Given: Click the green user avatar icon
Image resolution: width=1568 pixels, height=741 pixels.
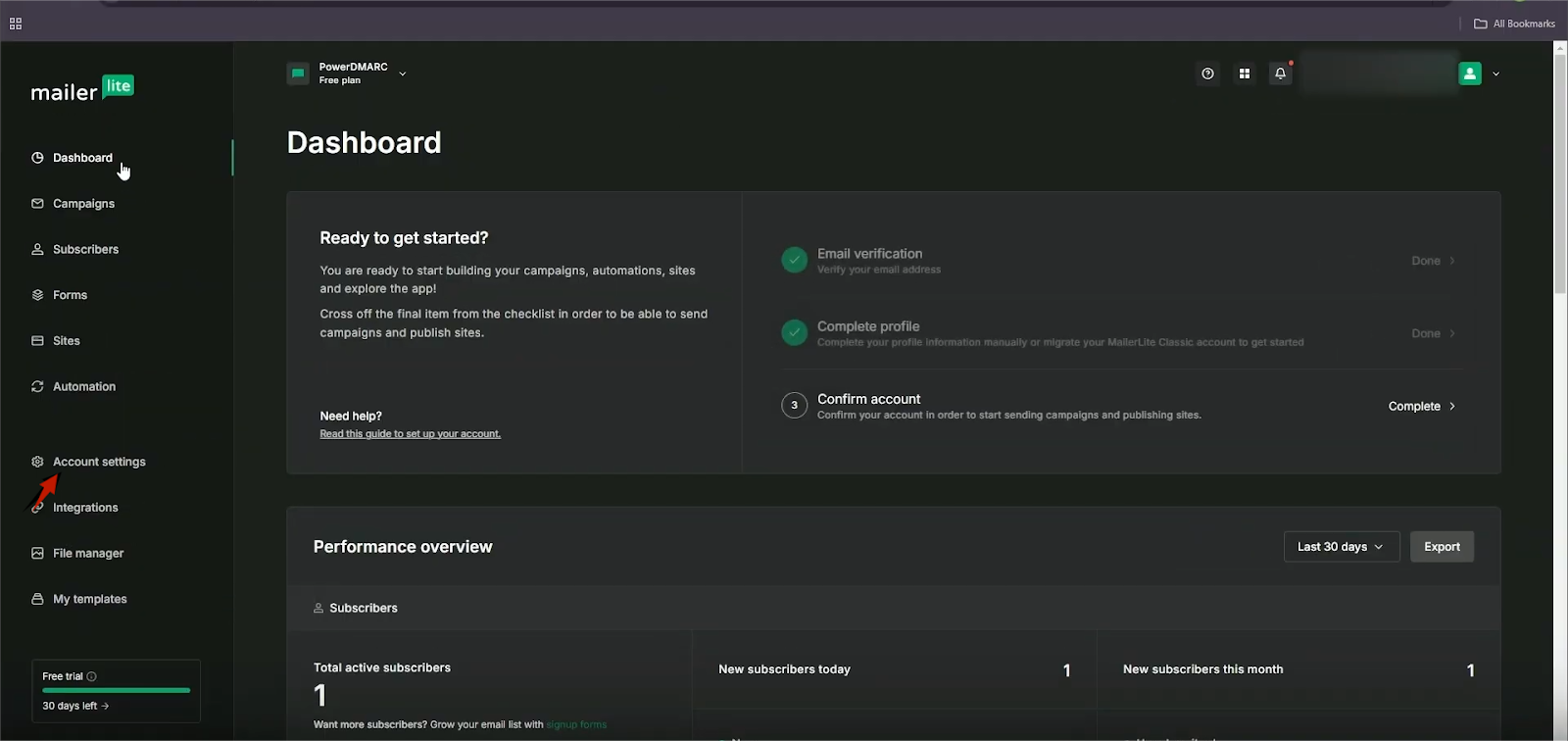Looking at the screenshot, I should (x=1470, y=74).
